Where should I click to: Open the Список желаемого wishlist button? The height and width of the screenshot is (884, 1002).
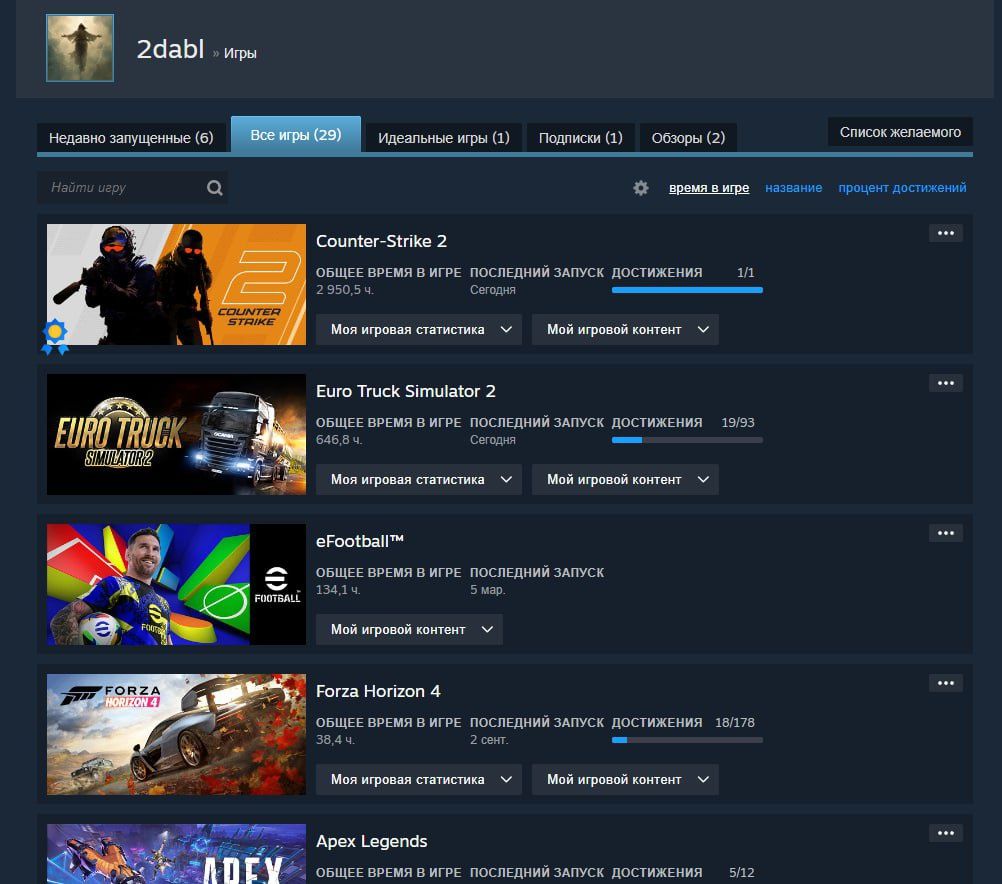900,132
